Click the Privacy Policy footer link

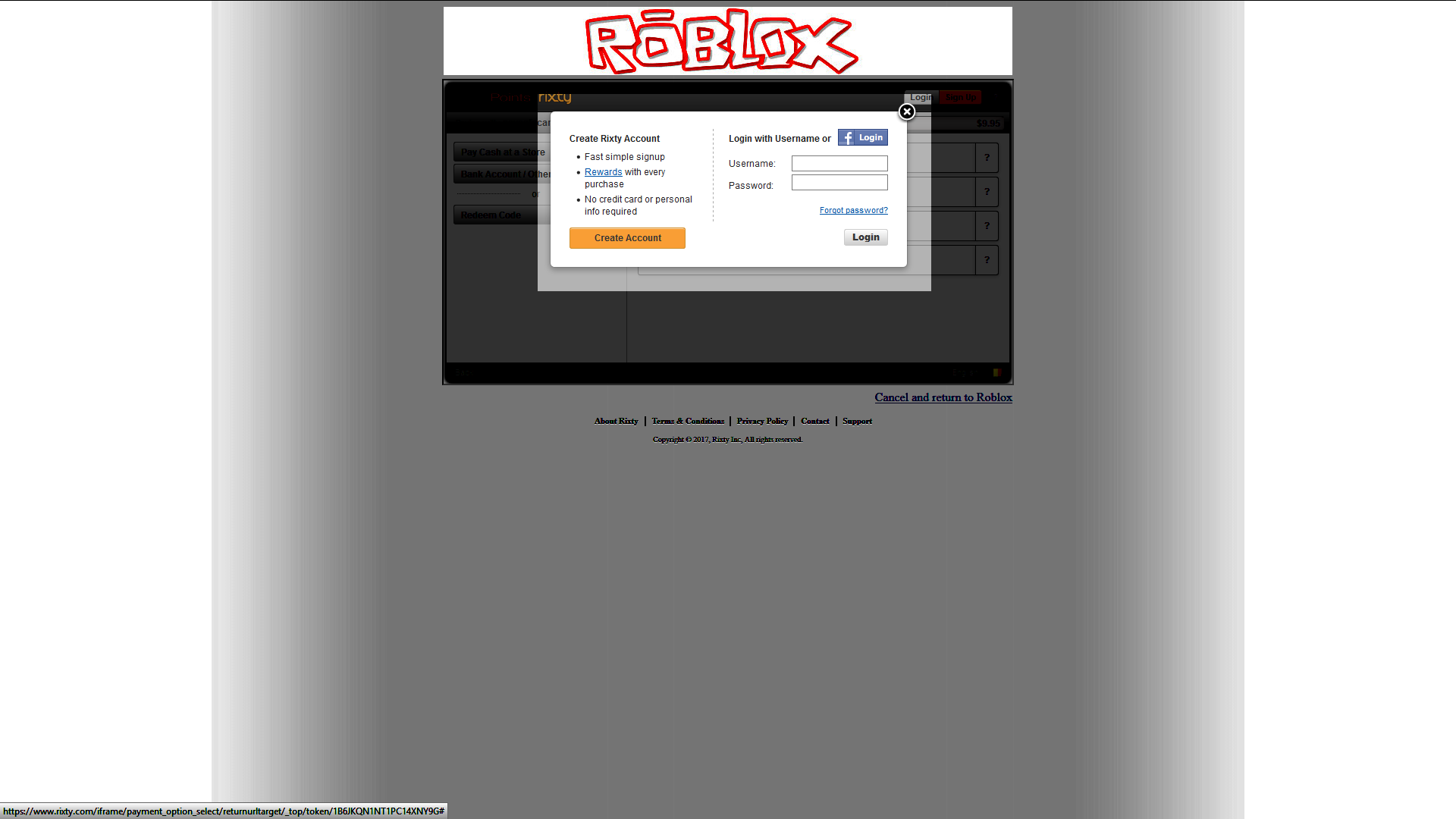point(762,421)
